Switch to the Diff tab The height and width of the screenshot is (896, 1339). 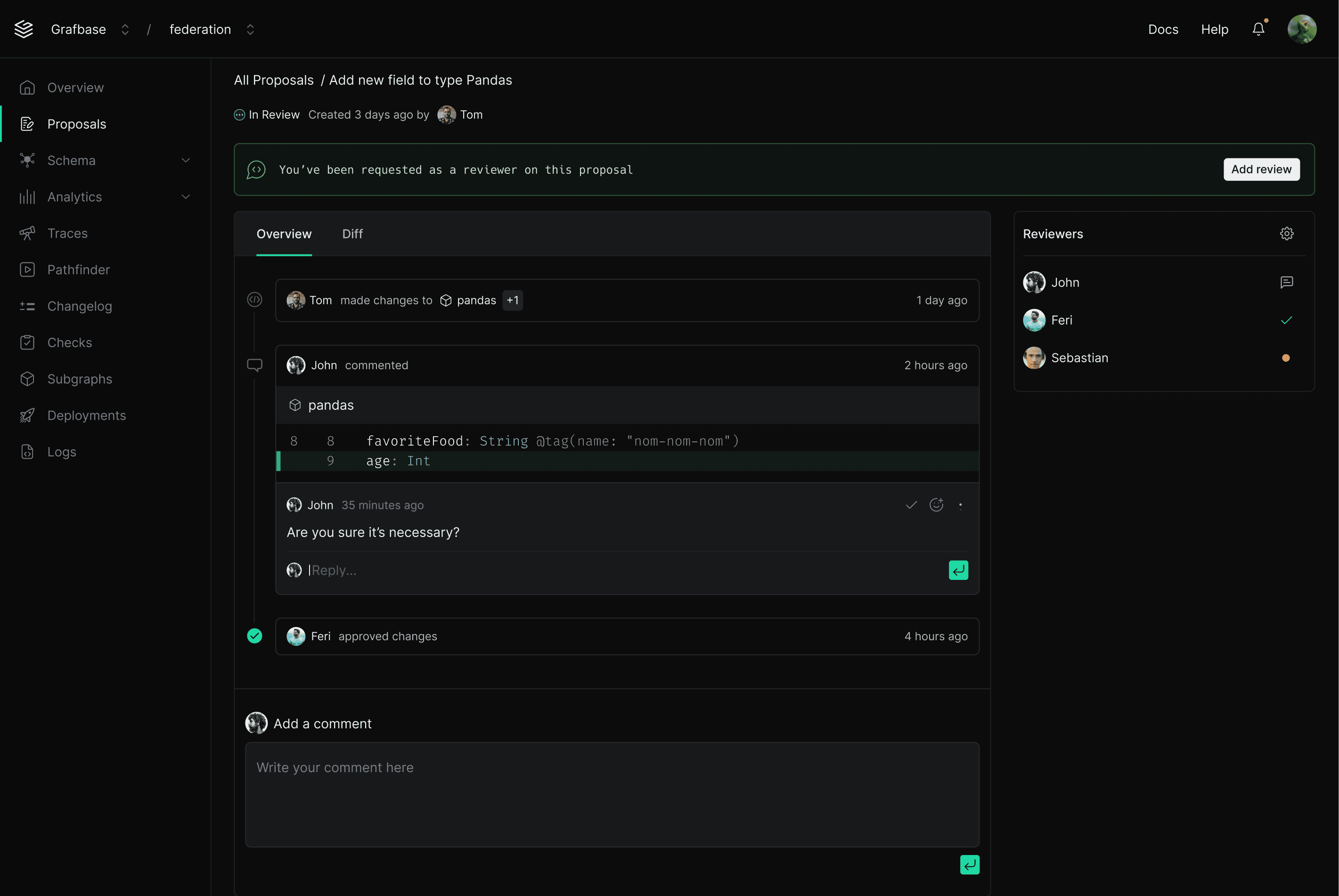(x=352, y=234)
